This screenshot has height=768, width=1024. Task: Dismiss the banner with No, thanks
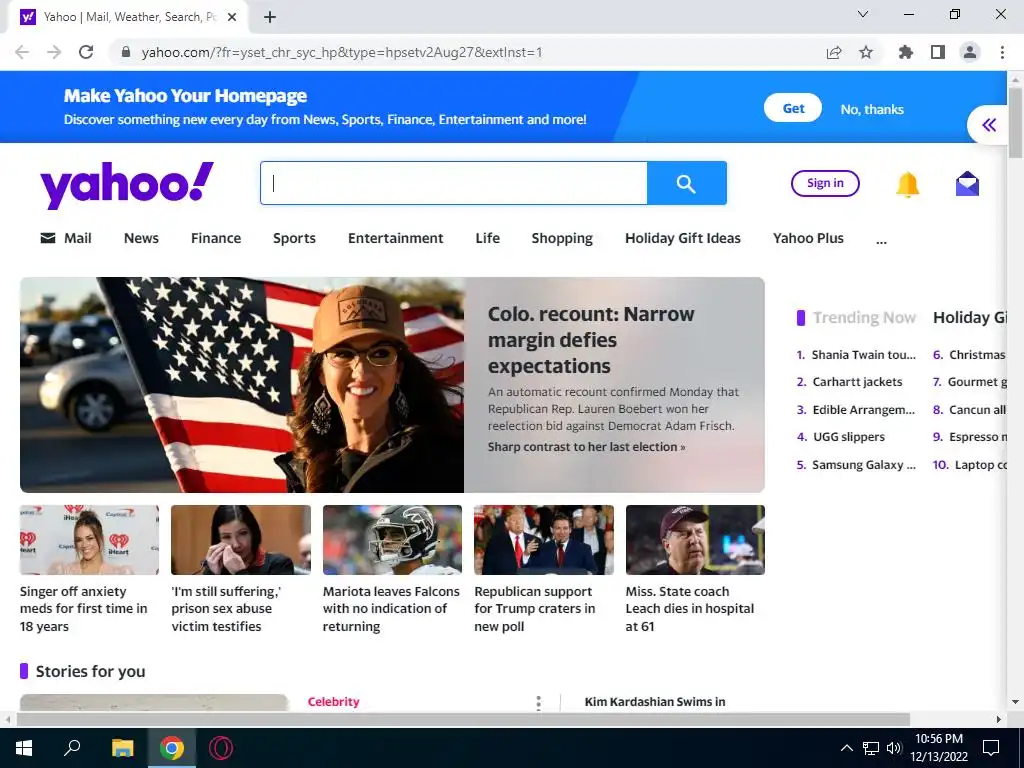[x=872, y=109]
